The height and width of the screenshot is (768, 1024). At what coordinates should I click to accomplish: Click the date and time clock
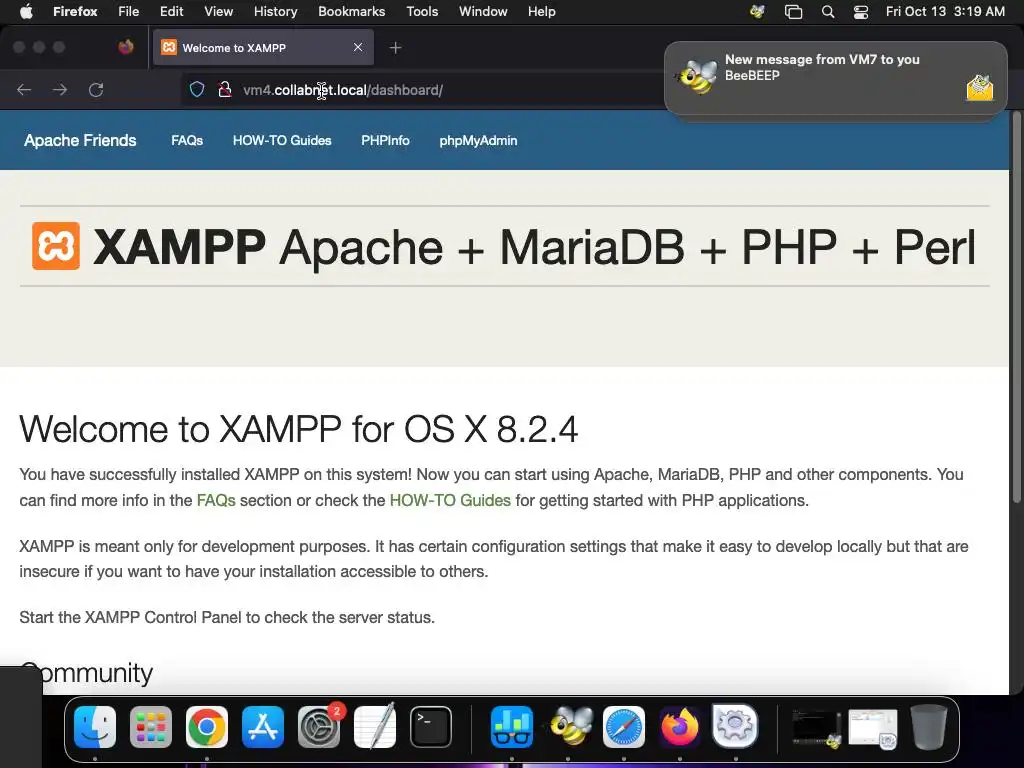[945, 11]
